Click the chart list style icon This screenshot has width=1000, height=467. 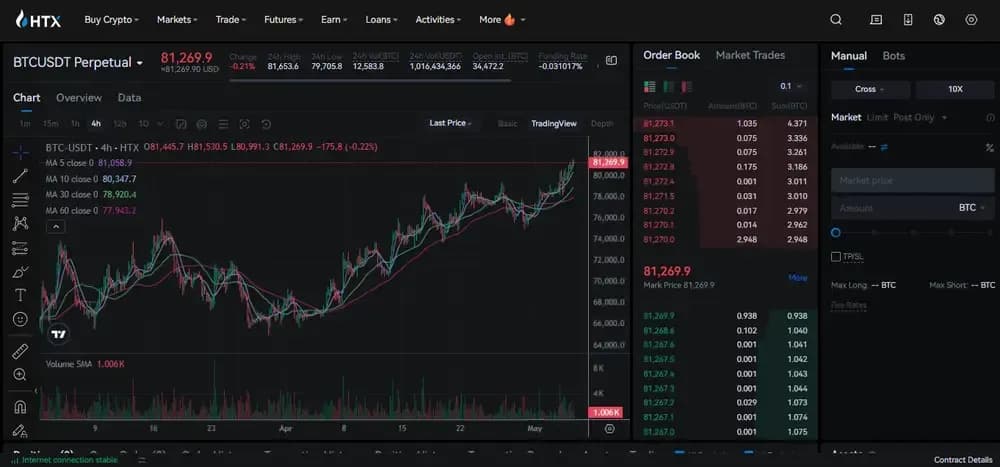[x=223, y=124]
